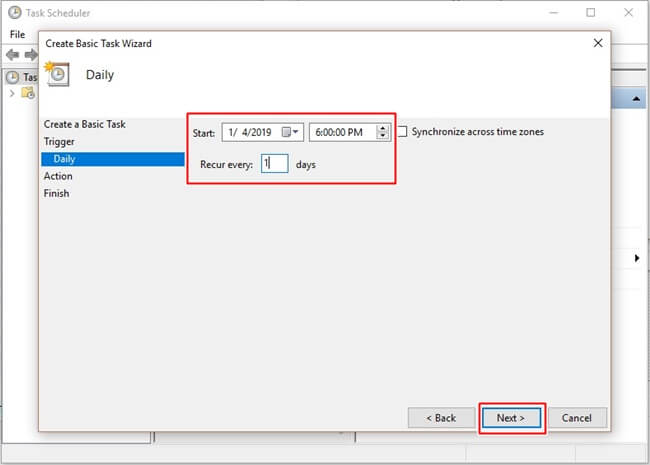Enable Synchronize across time zones checkbox
This screenshot has width=650, height=465.
[x=402, y=132]
